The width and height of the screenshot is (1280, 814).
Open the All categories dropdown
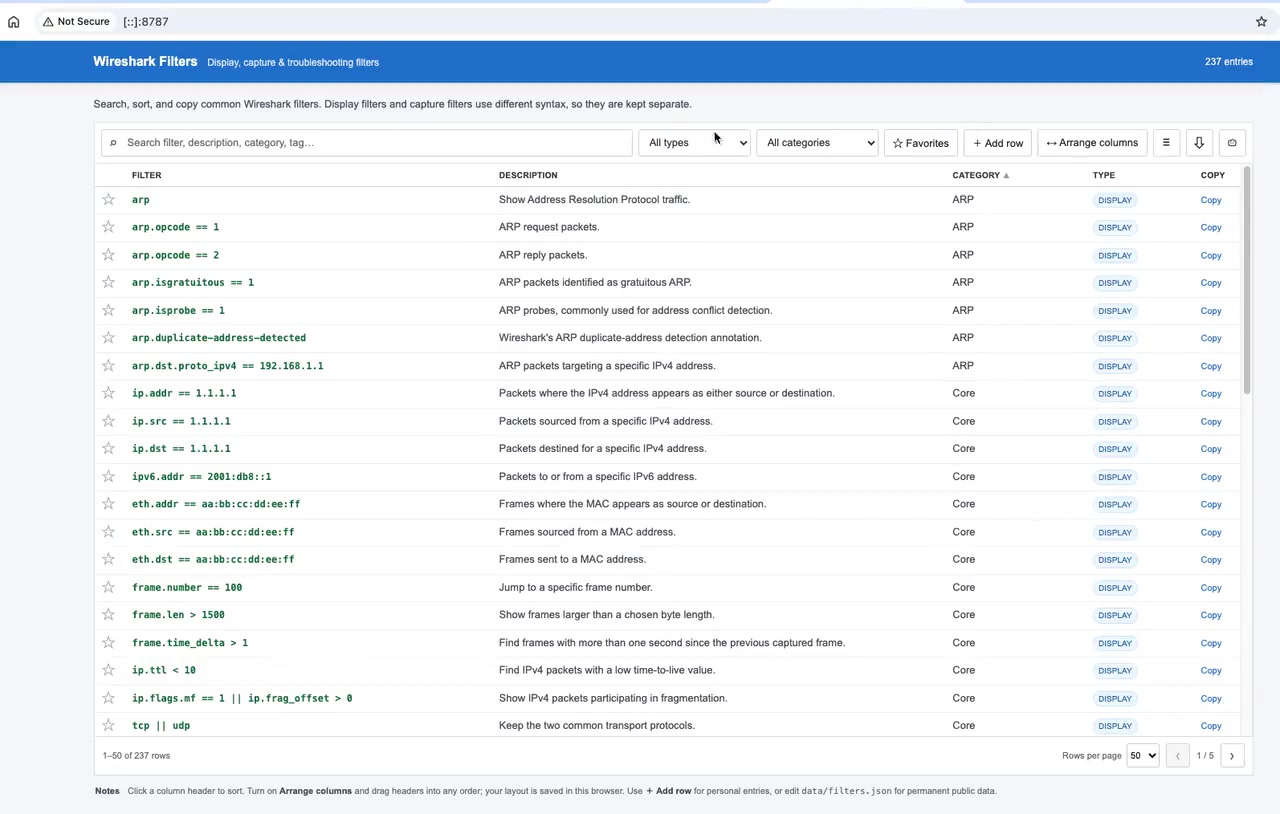[x=817, y=143]
